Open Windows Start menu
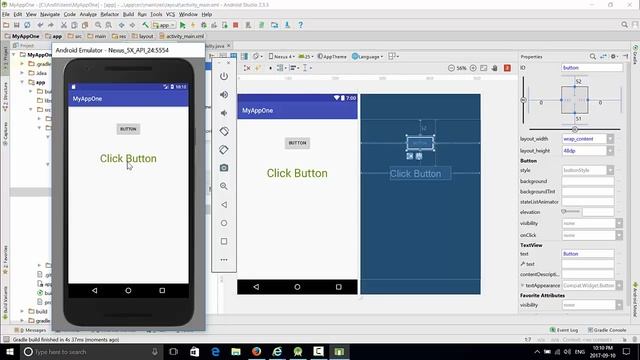The width and height of the screenshot is (640, 360). click(9, 352)
